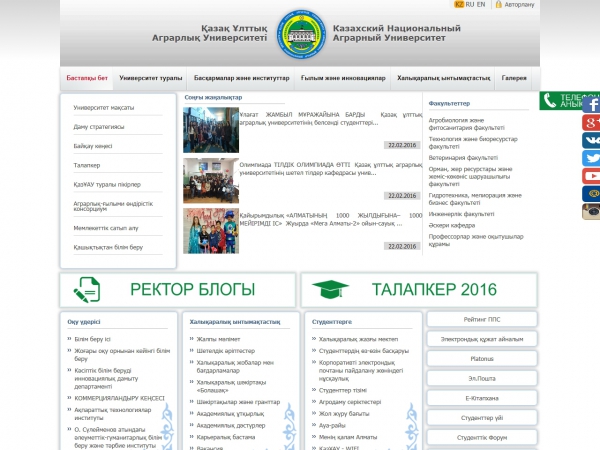Open Шетелдік әріптестер link
The image size is (600, 450).
[x=225, y=351]
